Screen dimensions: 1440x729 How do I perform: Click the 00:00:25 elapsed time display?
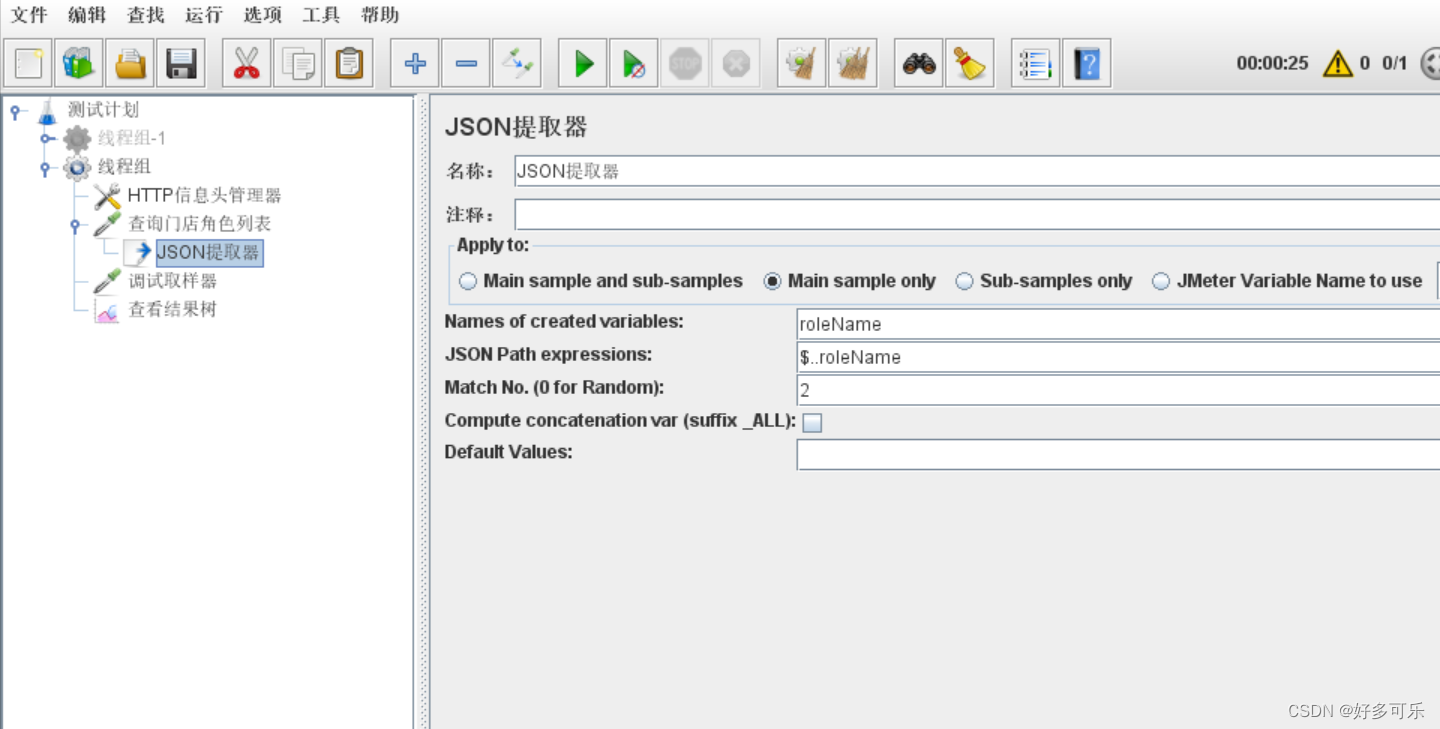point(1272,64)
